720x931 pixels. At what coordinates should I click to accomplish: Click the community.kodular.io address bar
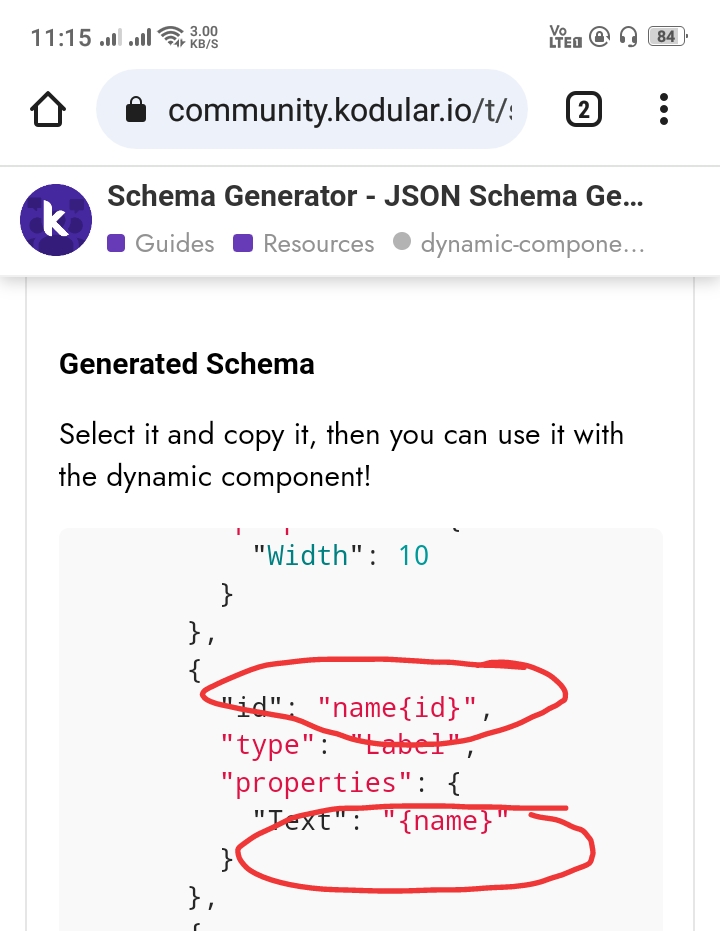(x=312, y=109)
